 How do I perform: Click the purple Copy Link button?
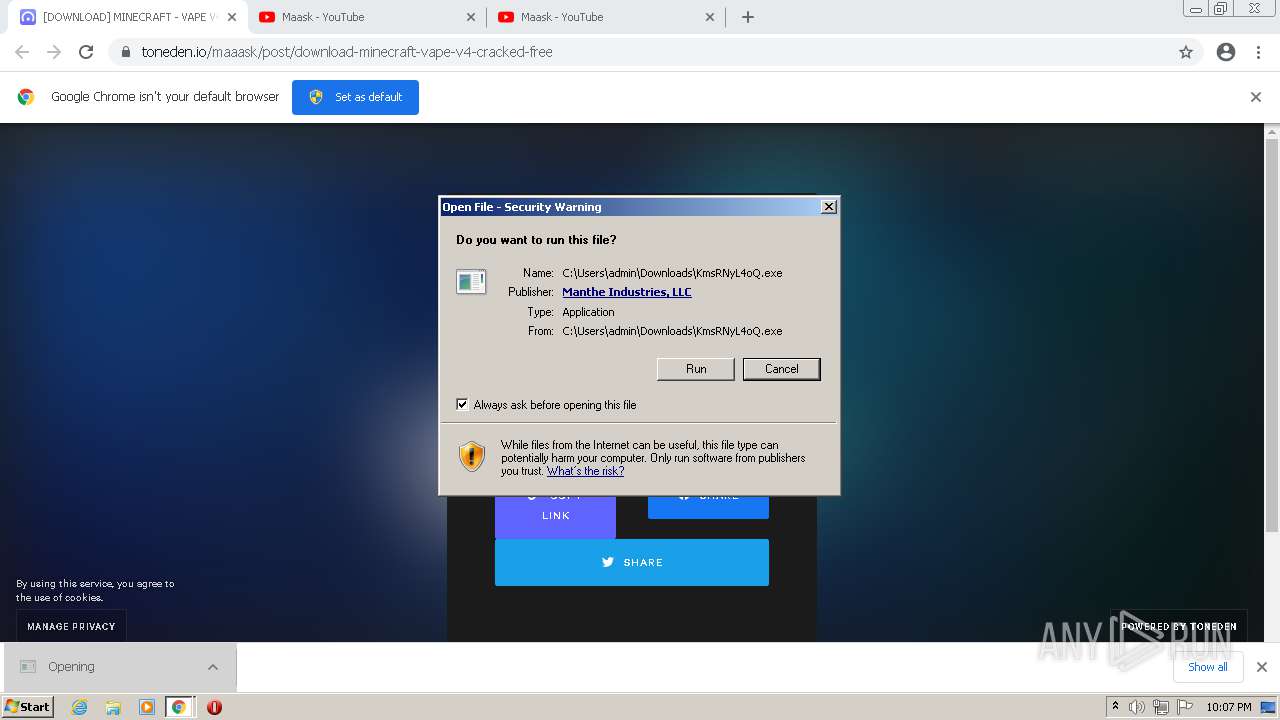[555, 516]
